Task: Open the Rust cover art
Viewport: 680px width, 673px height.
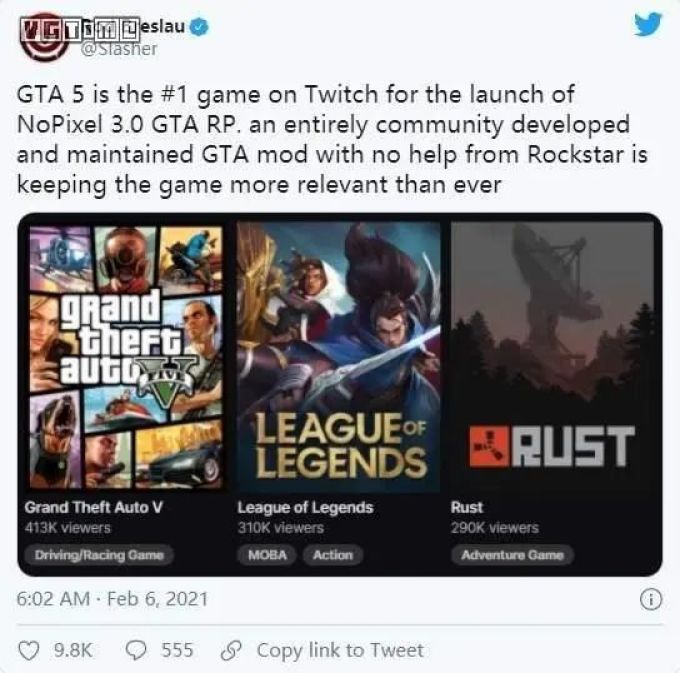Action: point(552,356)
